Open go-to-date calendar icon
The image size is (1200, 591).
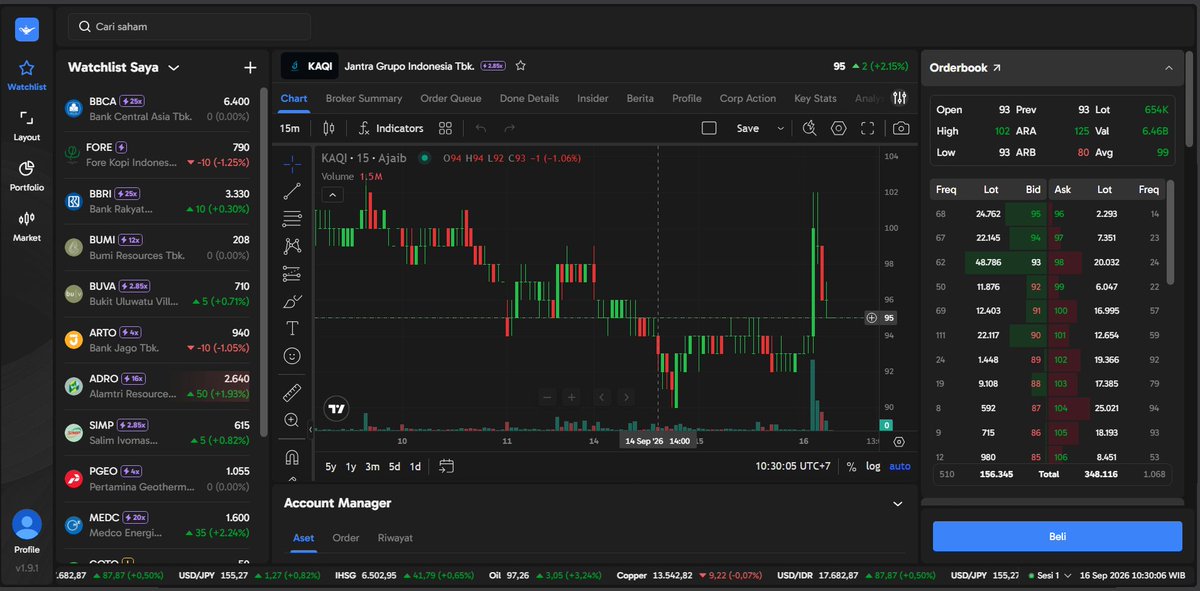(446, 466)
